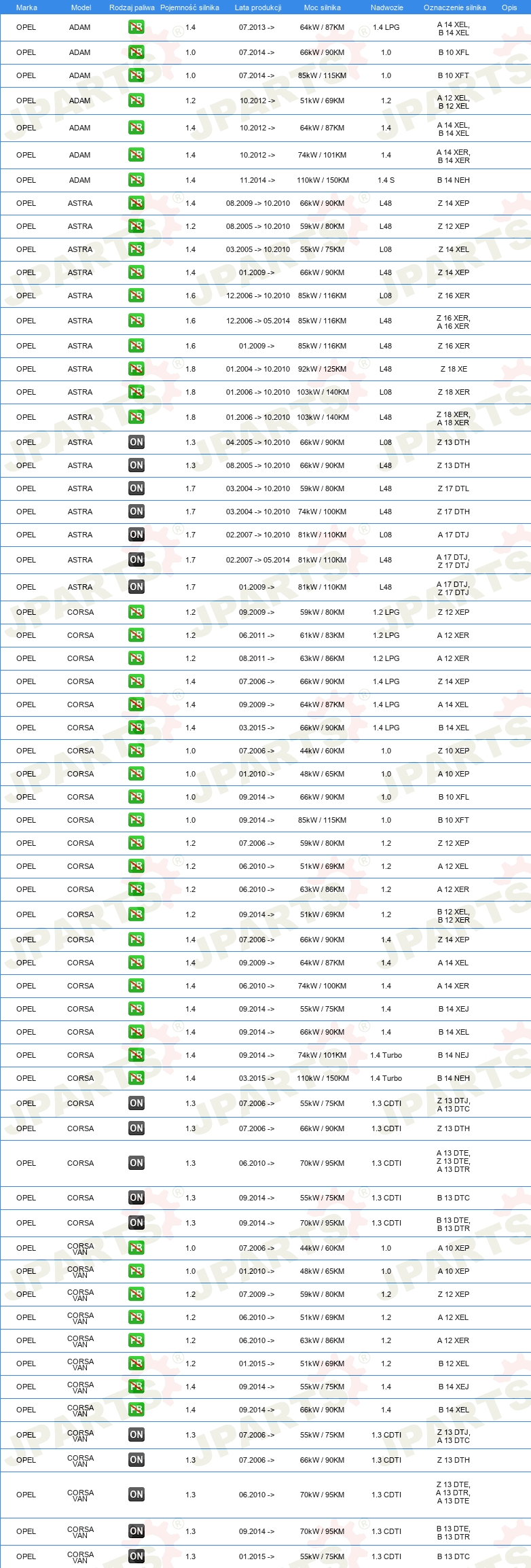The width and height of the screenshot is (531, 1568).
Task: Select the petrol icon in CORSA 110kW / 150KM row
Action: coord(136,1078)
